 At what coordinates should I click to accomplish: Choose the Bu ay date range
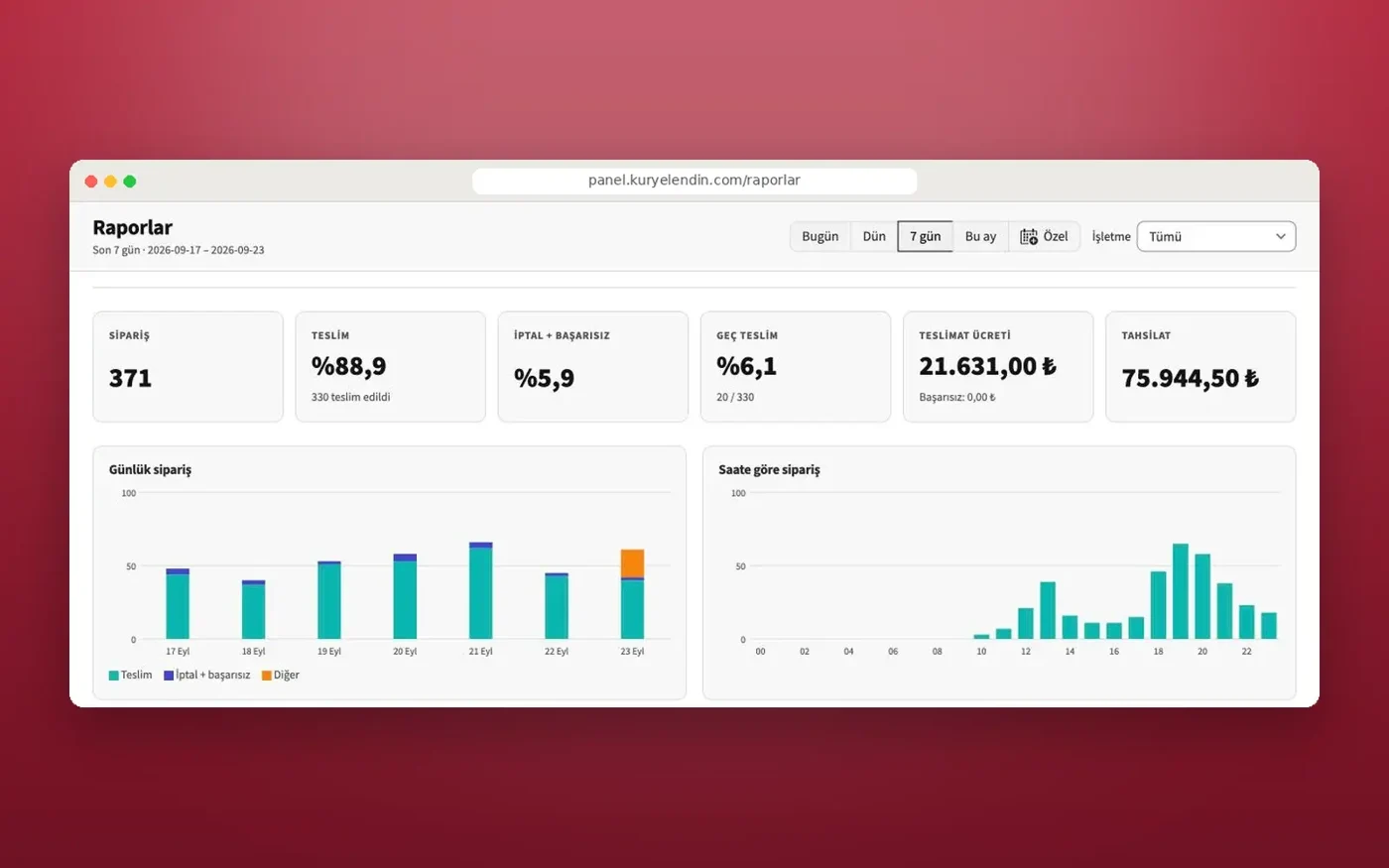980,236
